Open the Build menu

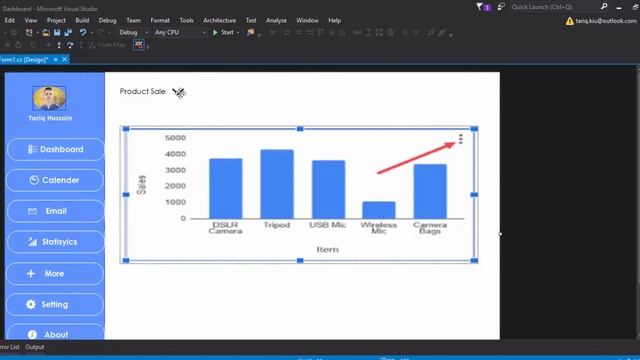(x=82, y=20)
